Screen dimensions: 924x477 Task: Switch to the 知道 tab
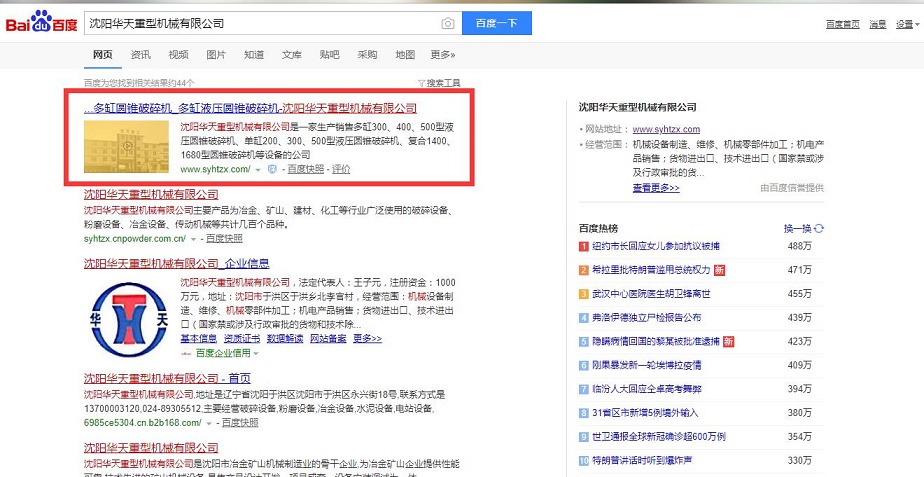pos(254,55)
